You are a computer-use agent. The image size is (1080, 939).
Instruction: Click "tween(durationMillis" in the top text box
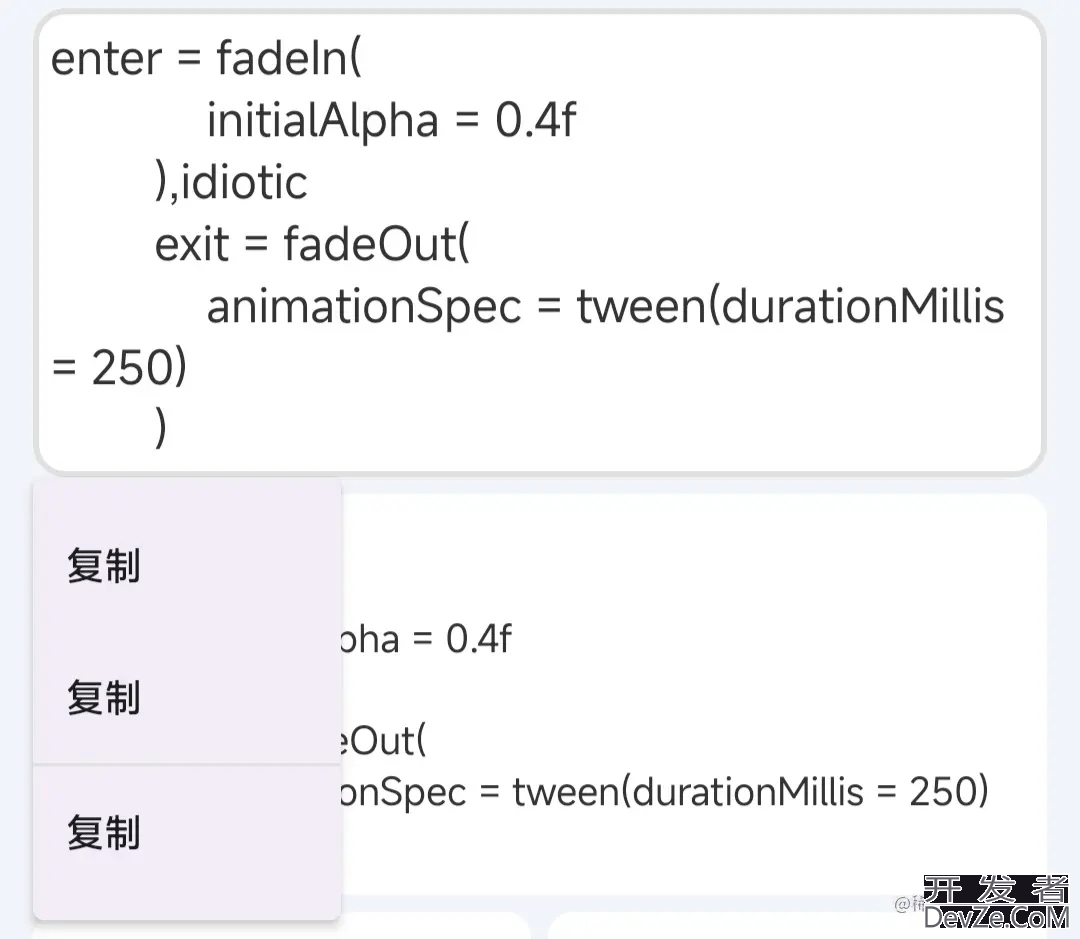click(x=790, y=306)
